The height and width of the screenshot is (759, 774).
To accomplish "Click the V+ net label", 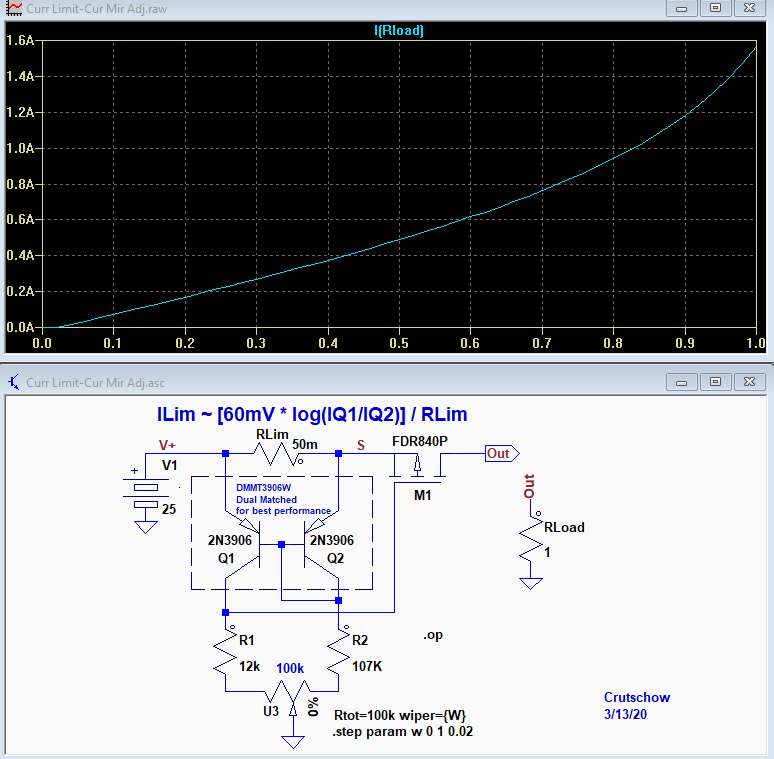I will click(x=167, y=445).
